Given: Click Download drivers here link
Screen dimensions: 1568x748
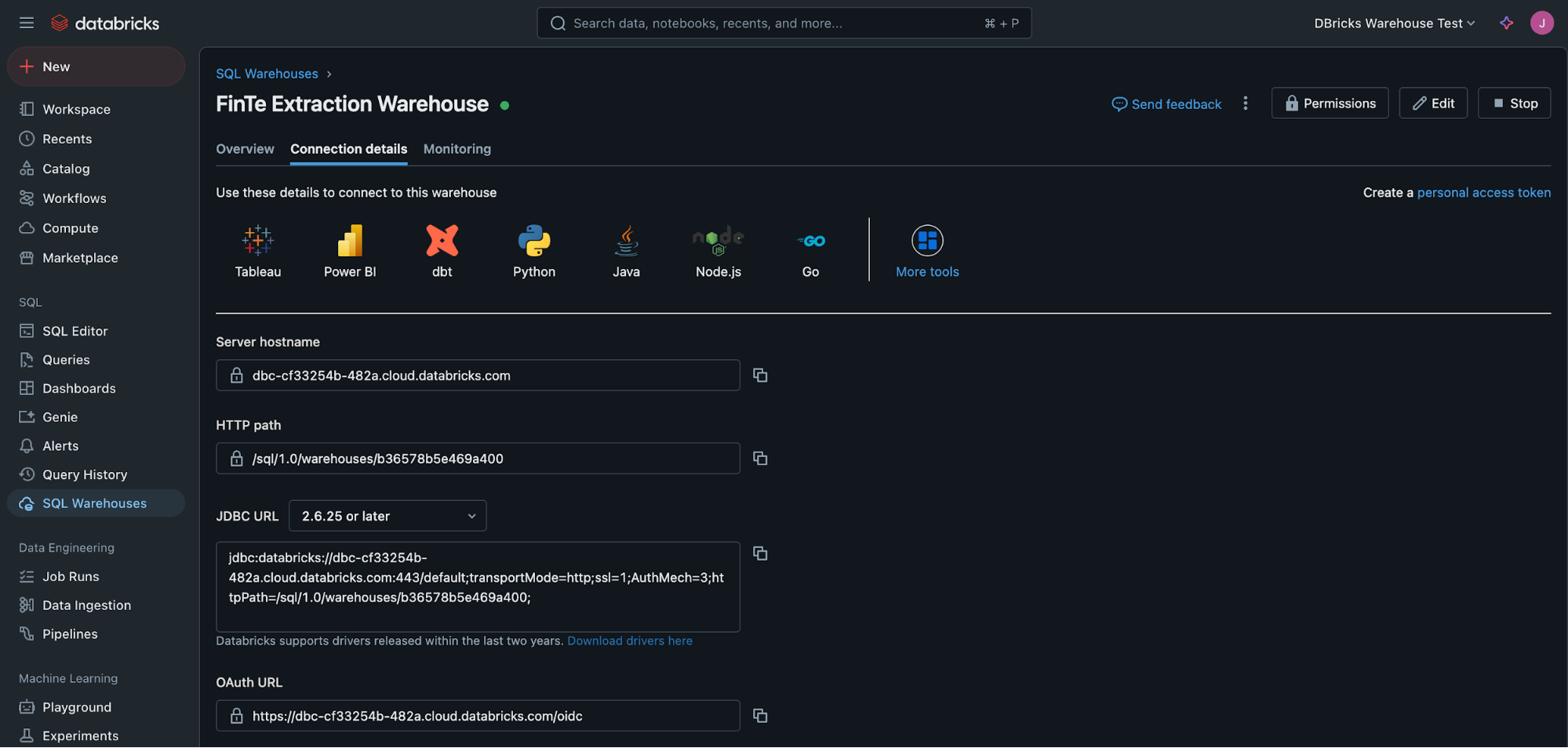Looking at the screenshot, I should coord(630,641).
